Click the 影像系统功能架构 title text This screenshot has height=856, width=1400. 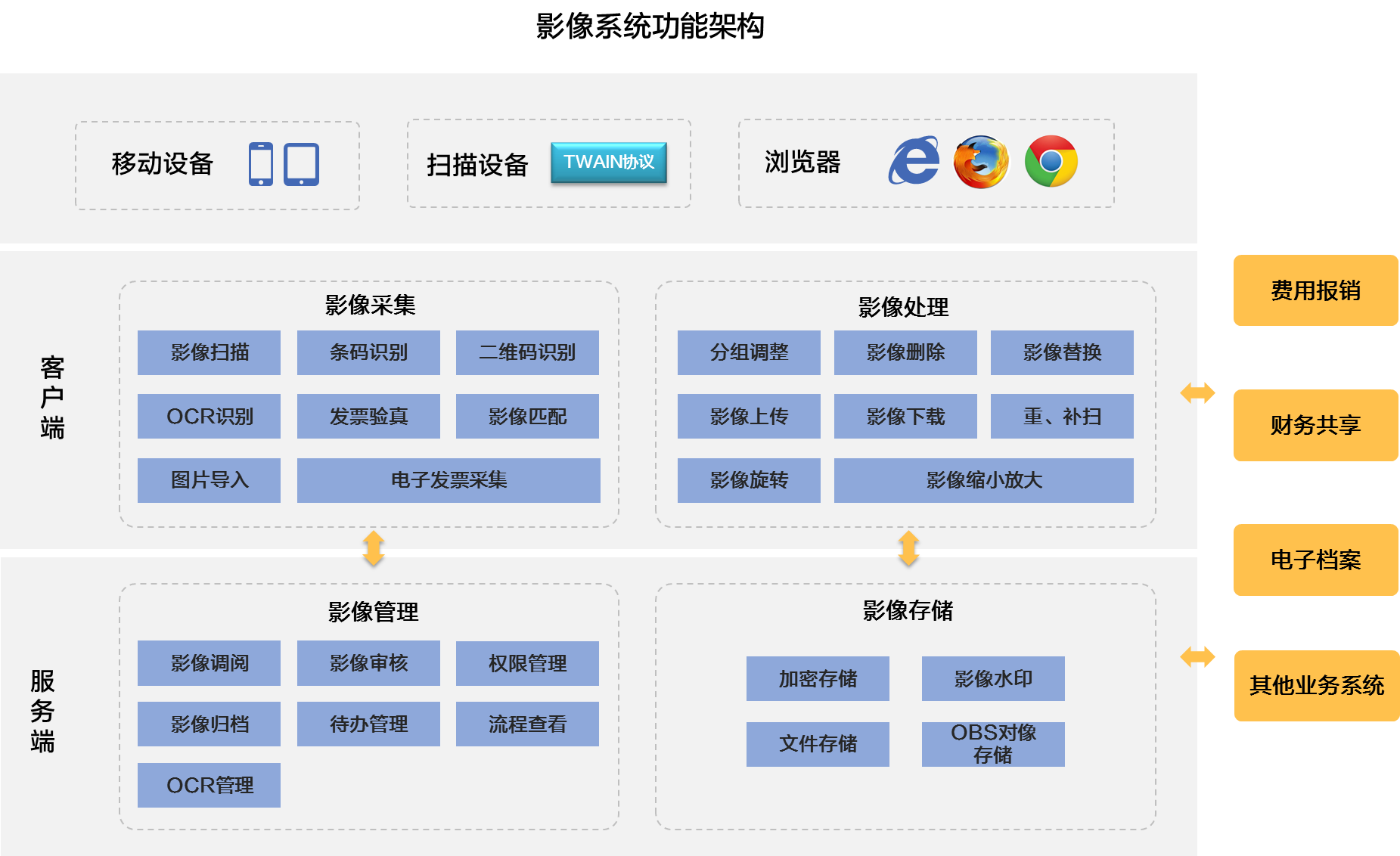click(x=650, y=26)
